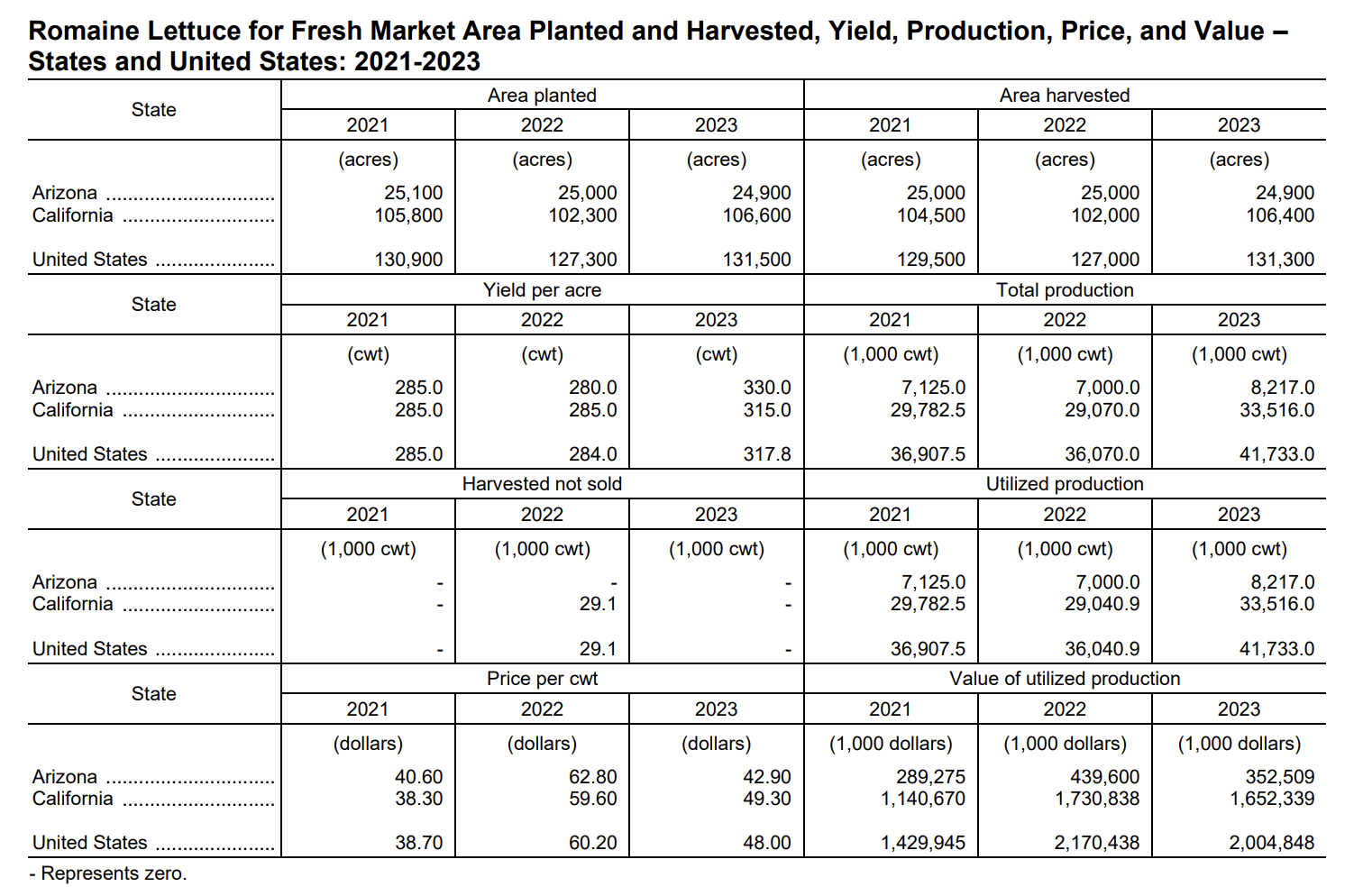Click the Total production header
Screen dimensions: 1363x896
[x=1065, y=290]
